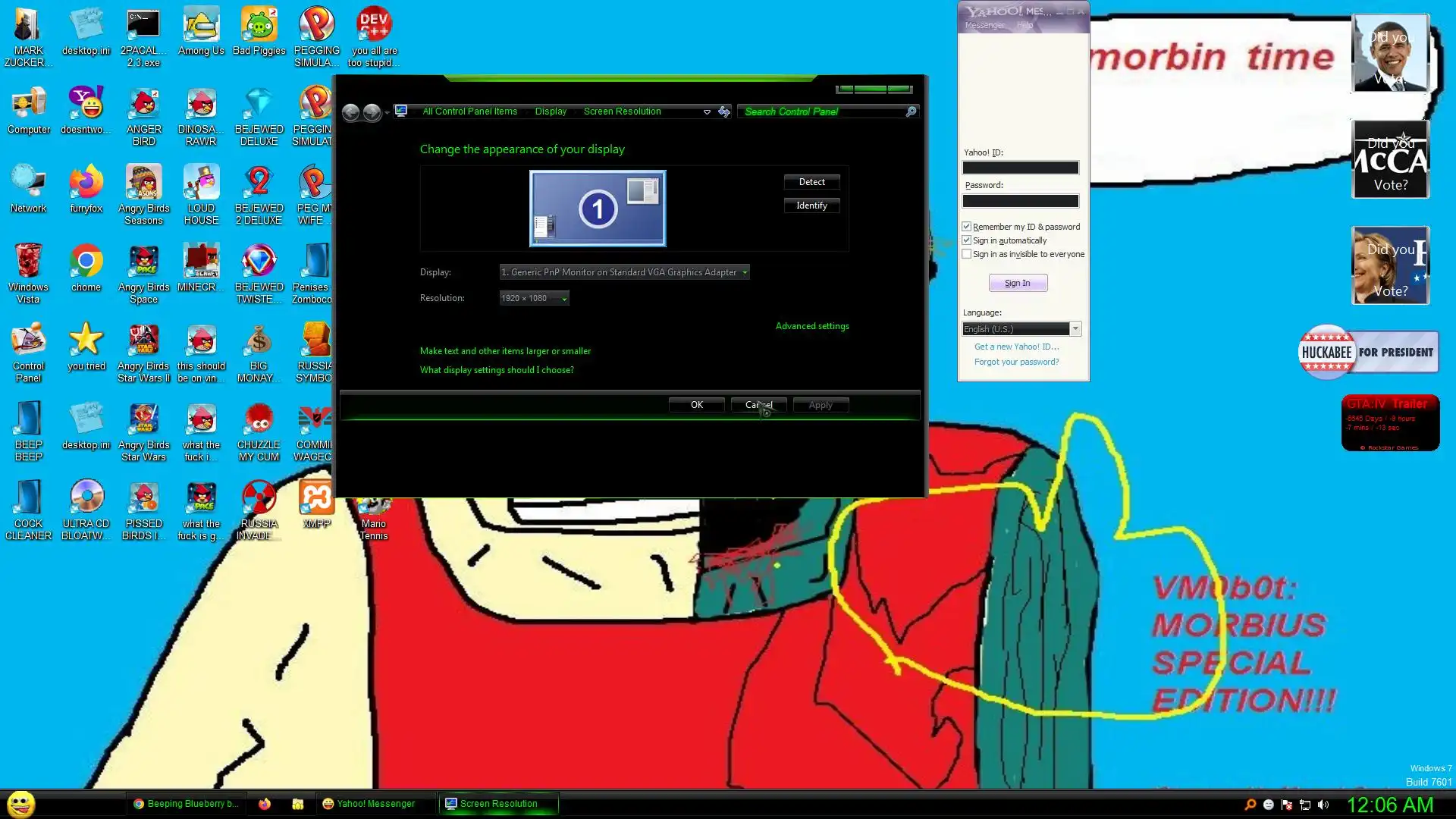Click the Detect button
The image size is (1456, 819).
[811, 182]
